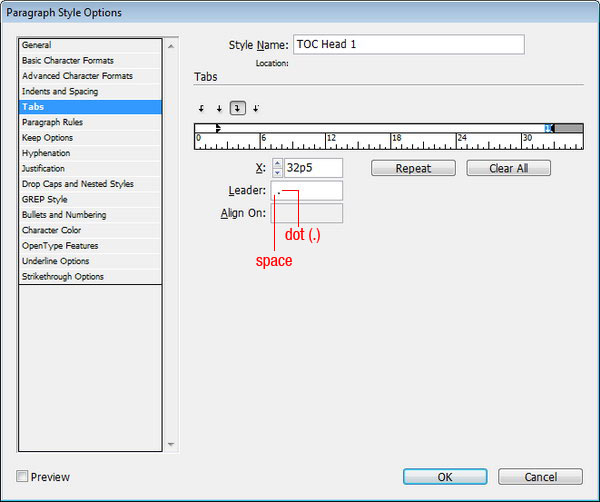Select the Tabs category
600x502 pixels.
[x=90, y=107]
